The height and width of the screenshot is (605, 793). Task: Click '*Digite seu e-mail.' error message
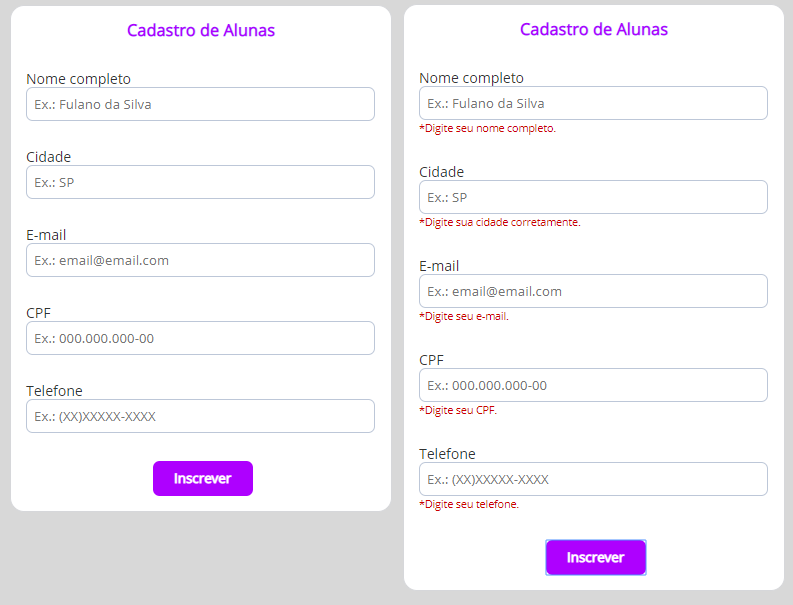463,316
